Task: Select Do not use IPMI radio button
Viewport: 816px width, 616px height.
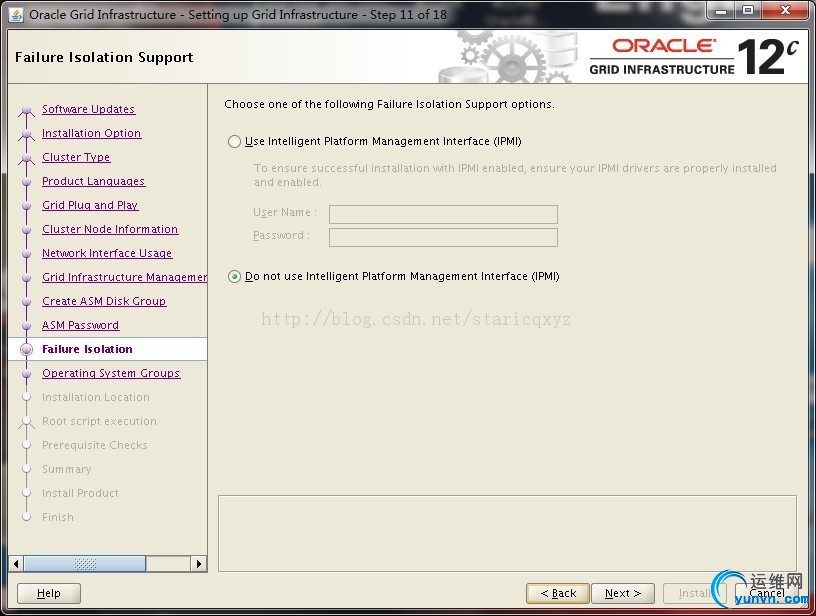Action: coord(234,276)
